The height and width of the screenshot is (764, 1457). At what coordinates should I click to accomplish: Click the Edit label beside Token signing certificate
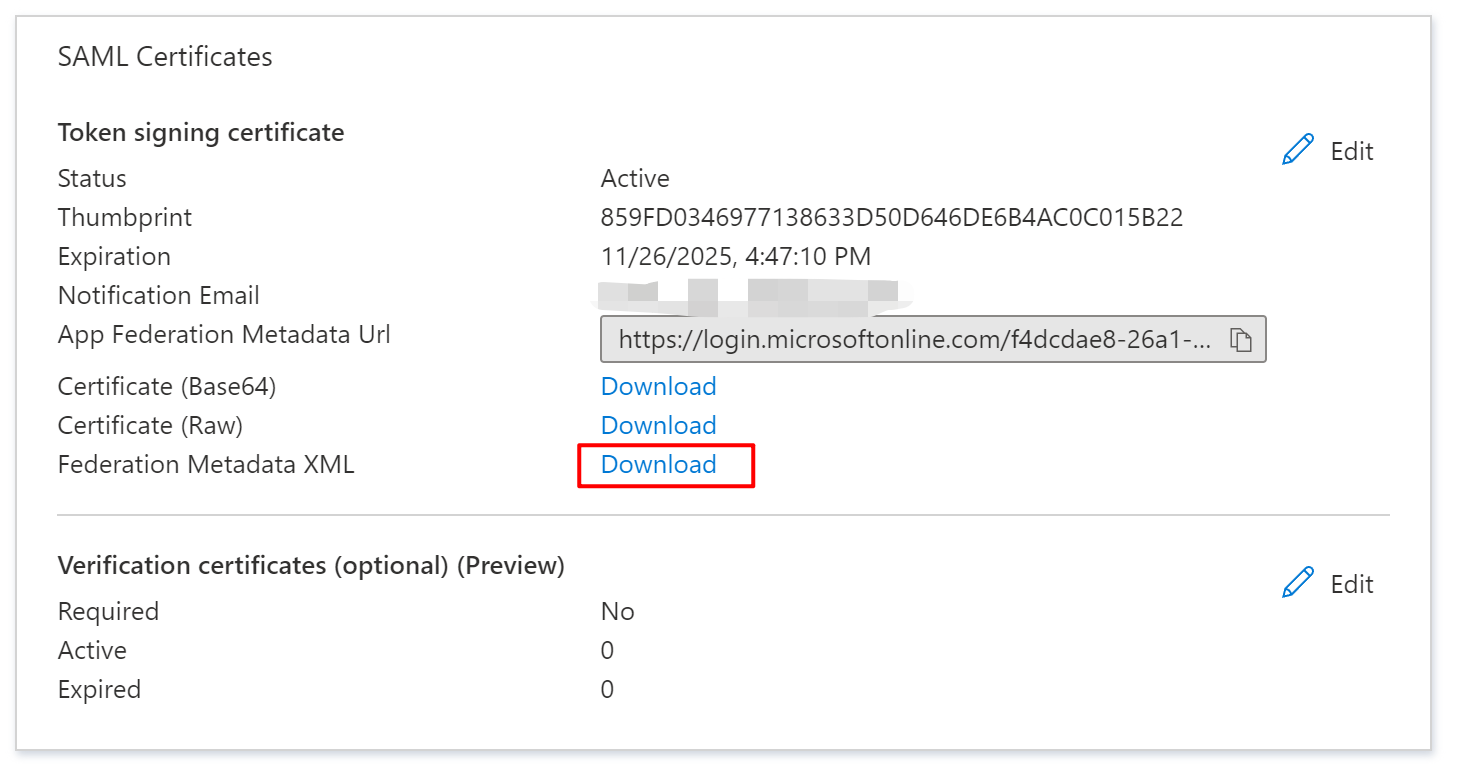[x=1351, y=152]
